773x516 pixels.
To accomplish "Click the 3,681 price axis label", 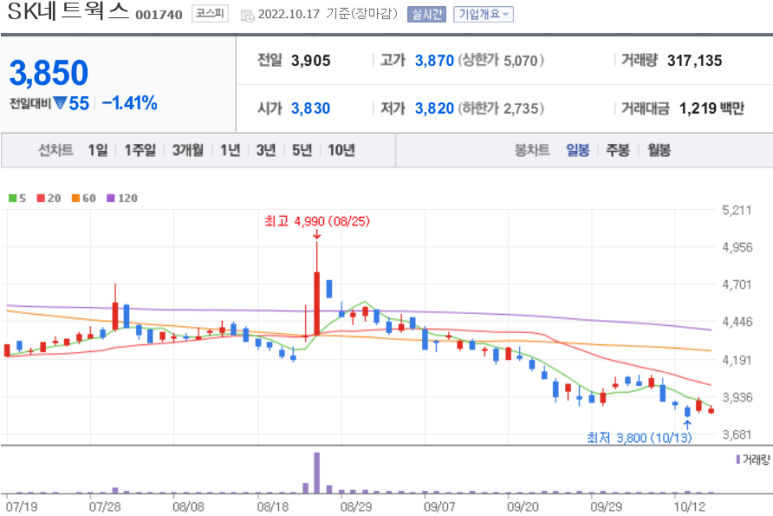I will pos(737,435).
